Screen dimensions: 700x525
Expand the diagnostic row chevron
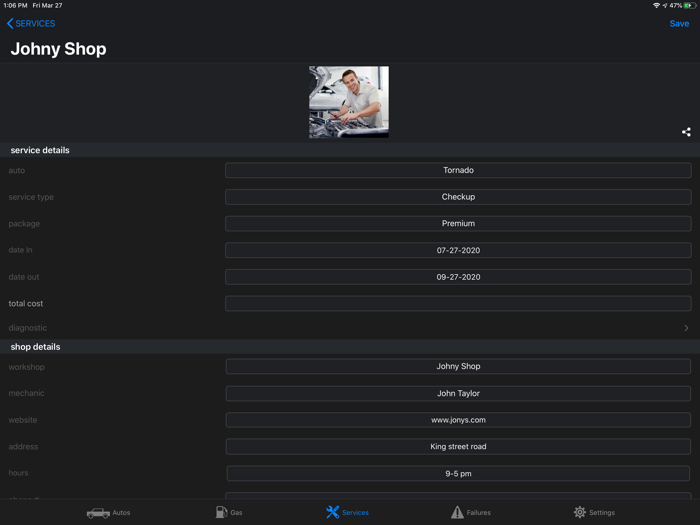(686, 328)
